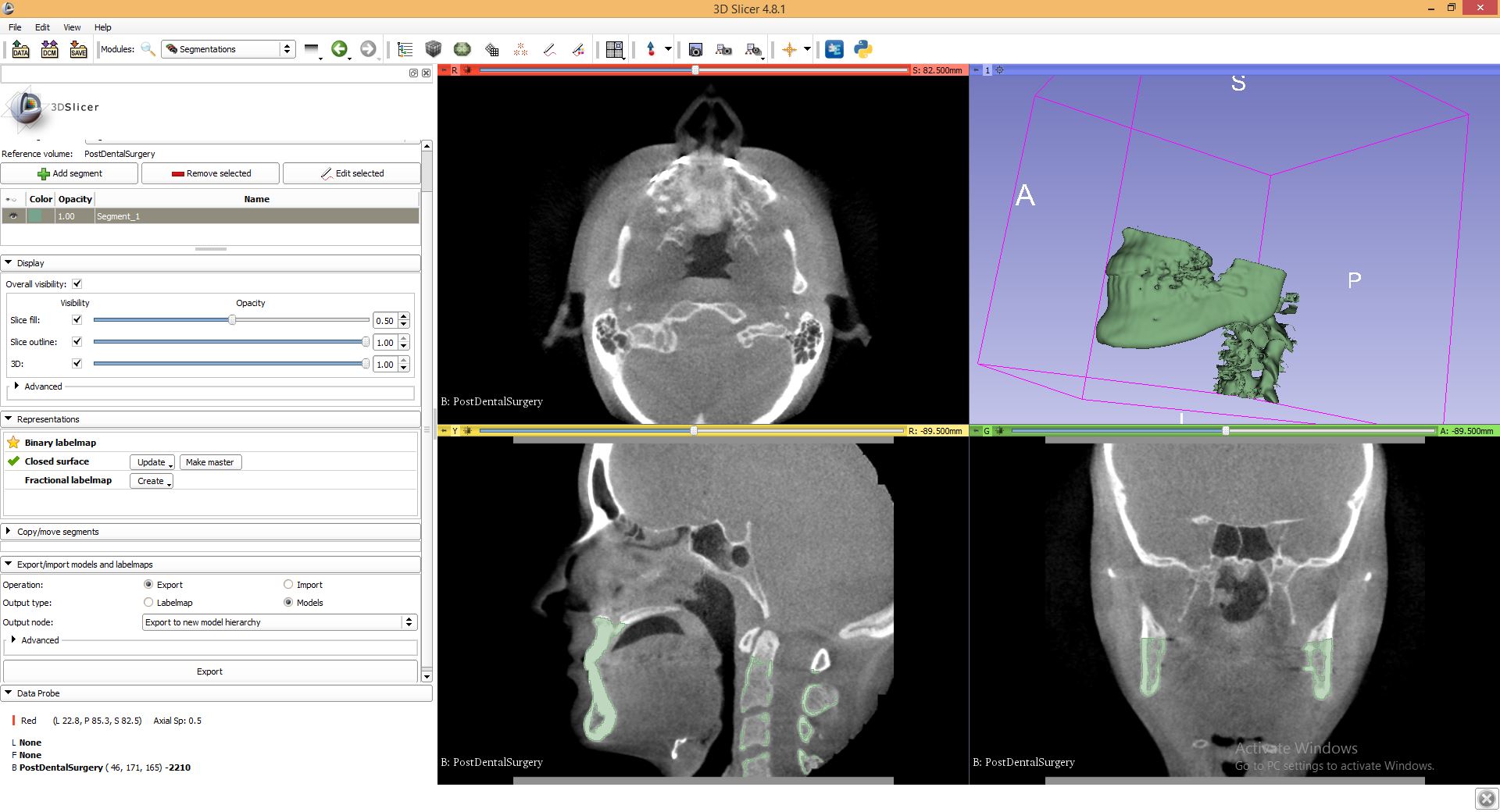Toggle Slice fill visibility checkbox
This screenshot has width=1500, height=812.
tap(77, 320)
